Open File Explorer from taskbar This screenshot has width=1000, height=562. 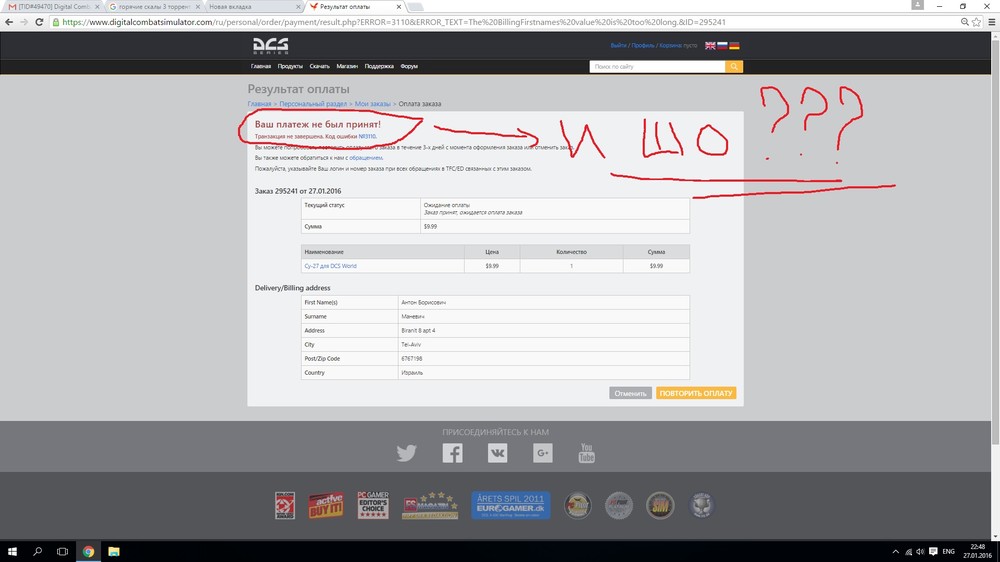(x=114, y=551)
